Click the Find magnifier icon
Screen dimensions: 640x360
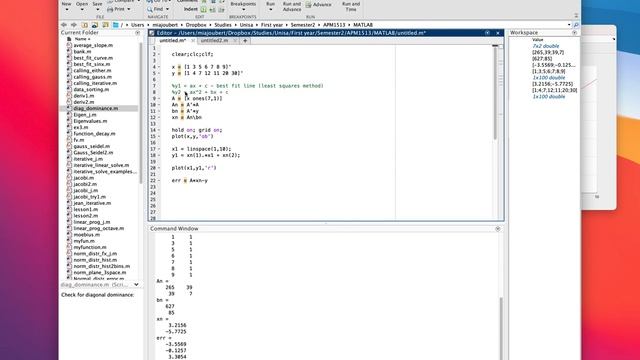[x=150, y=9]
